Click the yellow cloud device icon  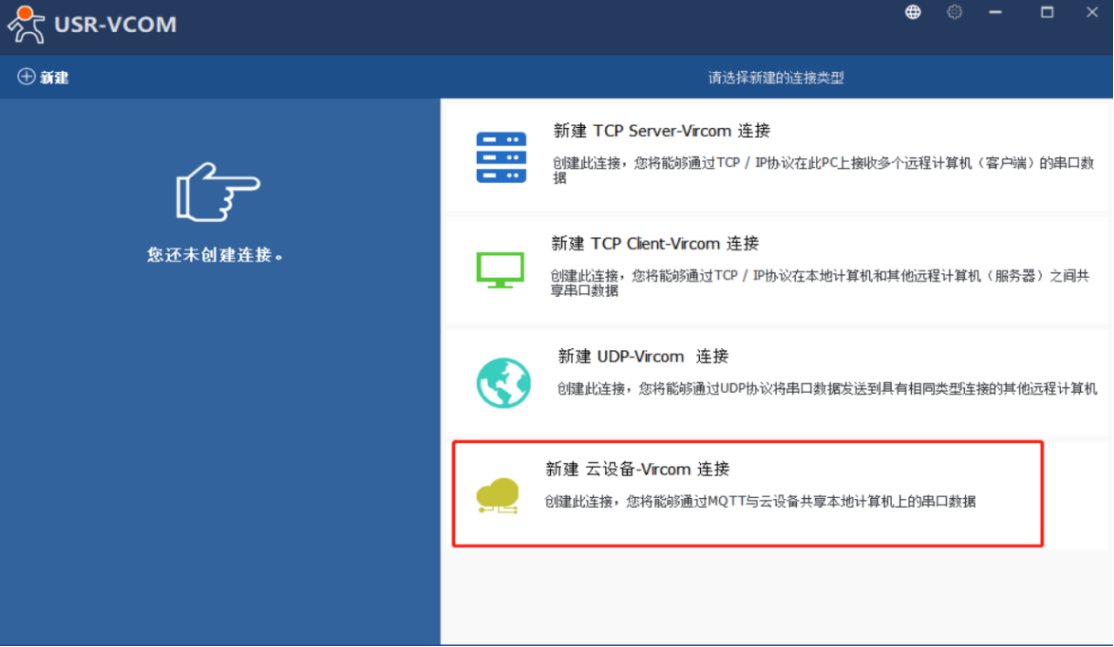498,495
